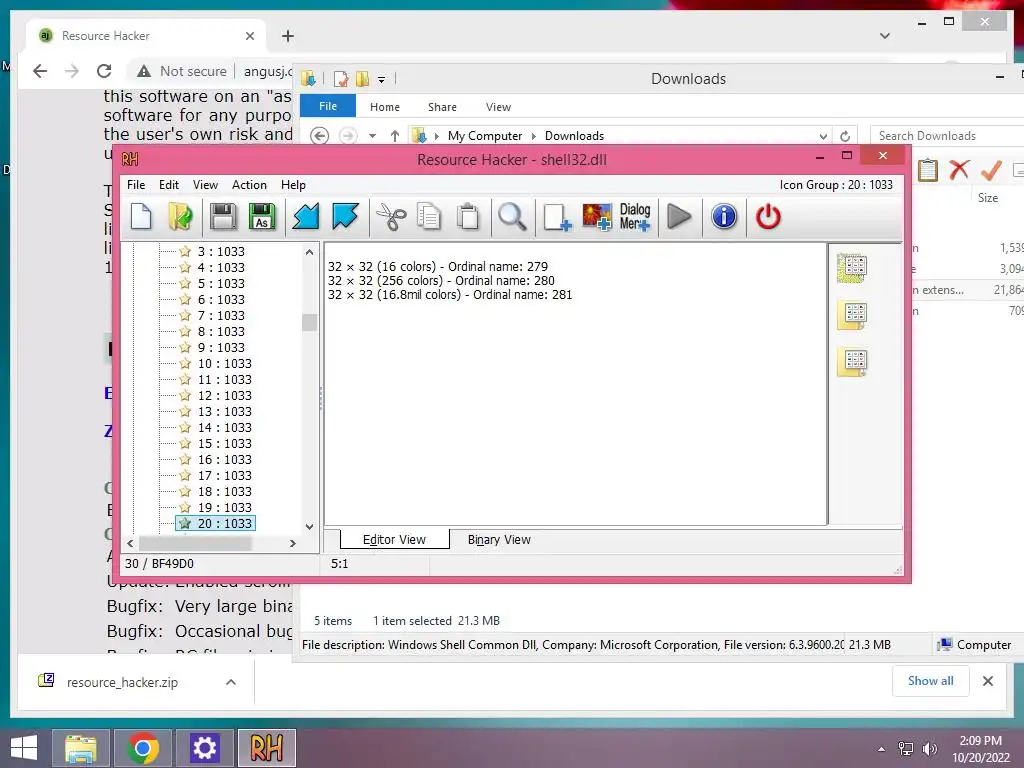Open Home tab in Downloads explorer

click(385, 107)
